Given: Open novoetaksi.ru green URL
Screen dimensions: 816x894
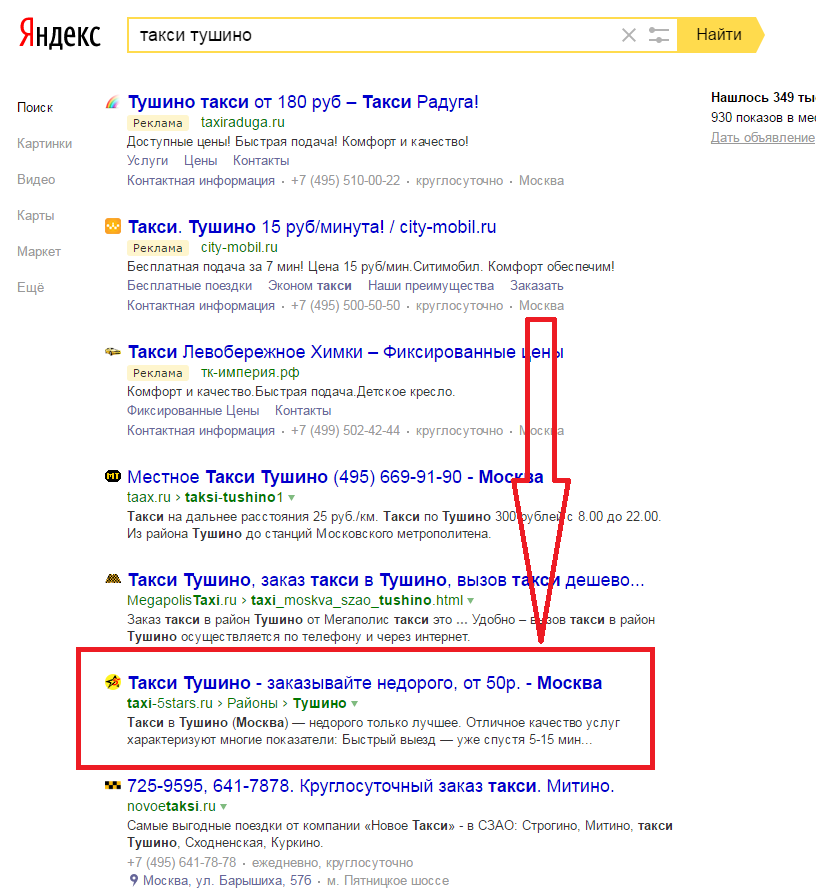Looking at the screenshot, I should point(171,807).
